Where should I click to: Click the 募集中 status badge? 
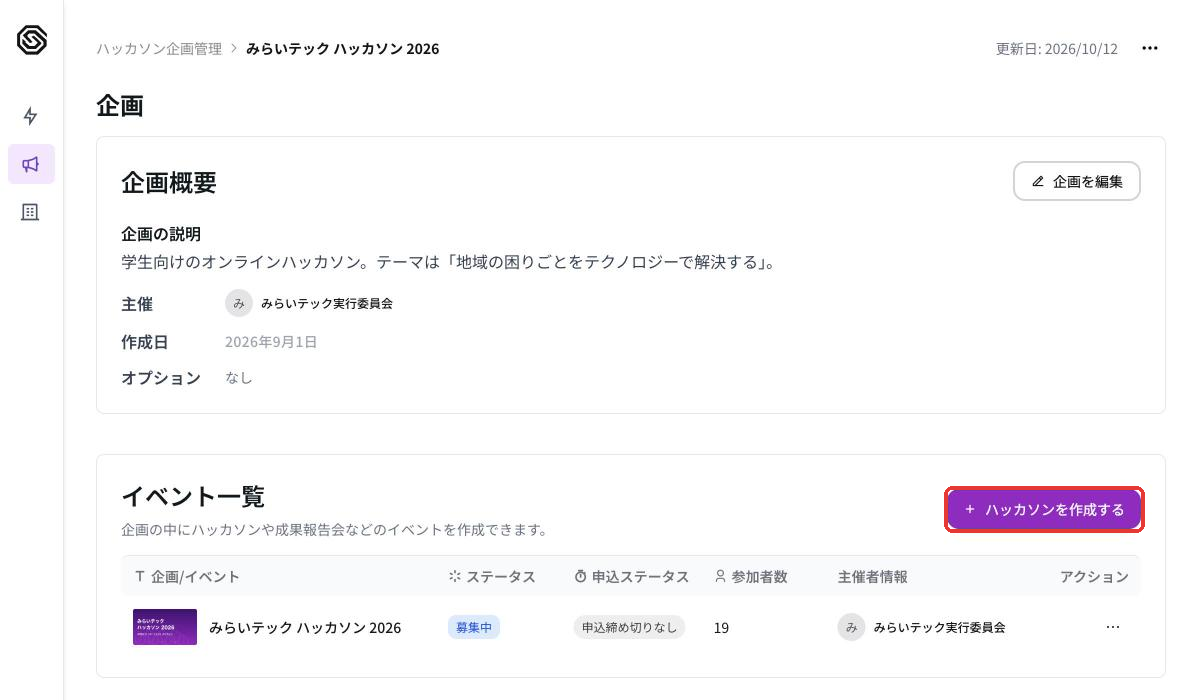coord(474,627)
